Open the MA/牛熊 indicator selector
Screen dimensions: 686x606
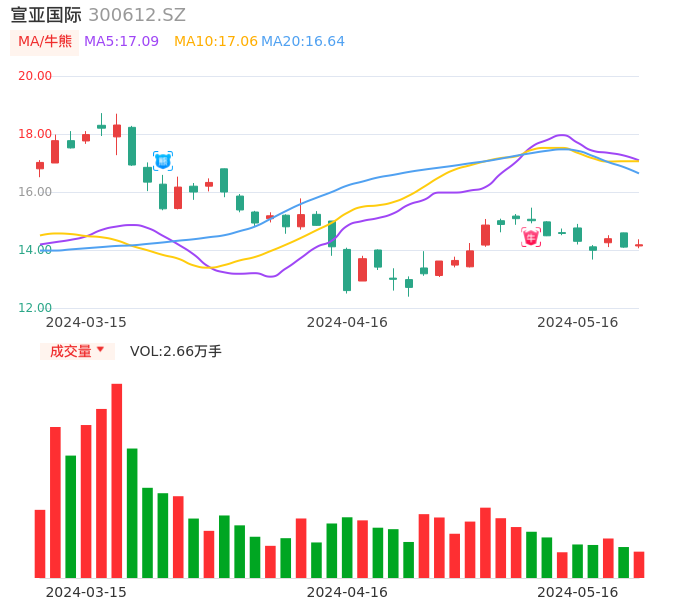(x=44, y=42)
